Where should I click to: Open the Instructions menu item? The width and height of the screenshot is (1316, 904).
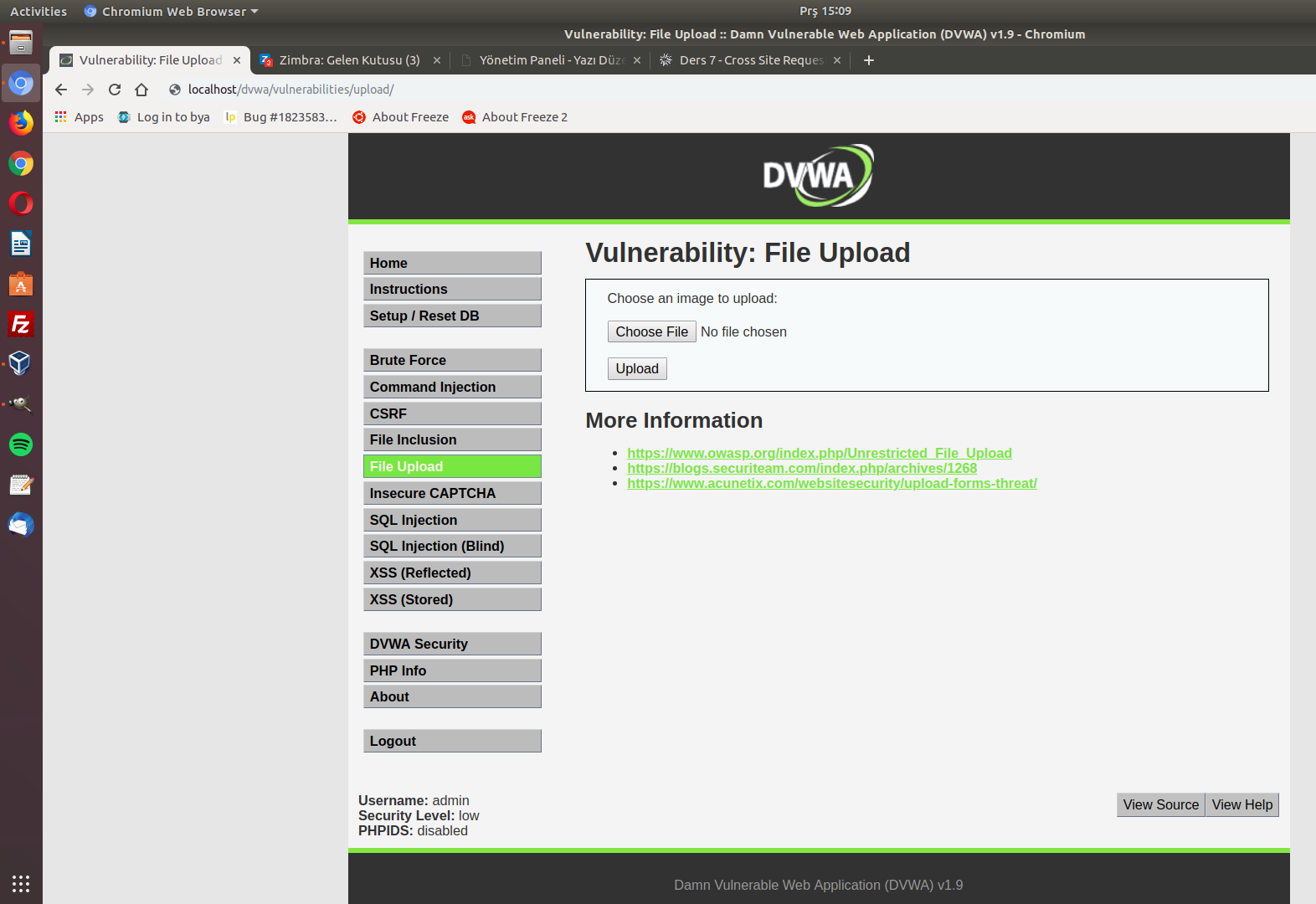tap(452, 289)
